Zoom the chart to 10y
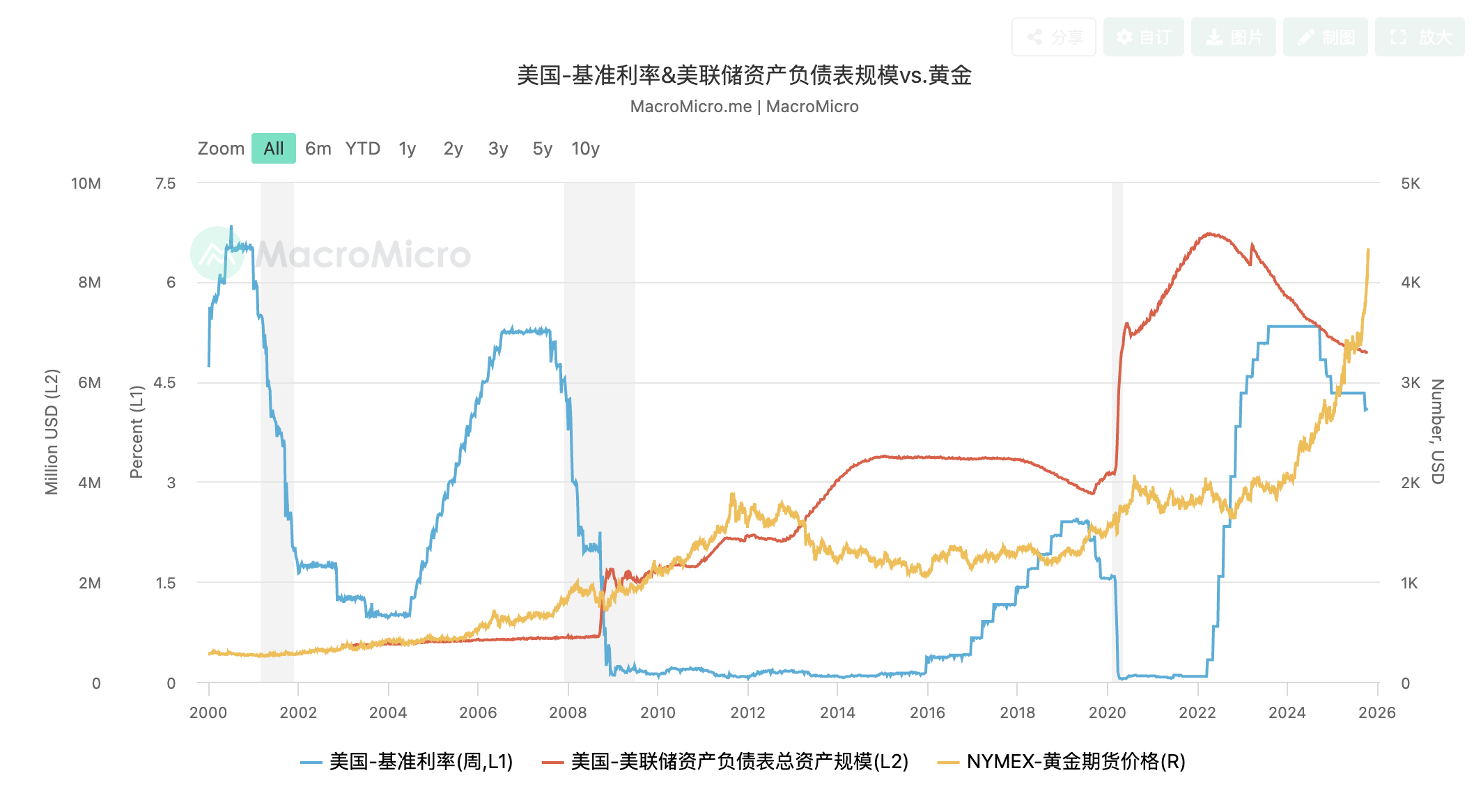 tap(585, 148)
